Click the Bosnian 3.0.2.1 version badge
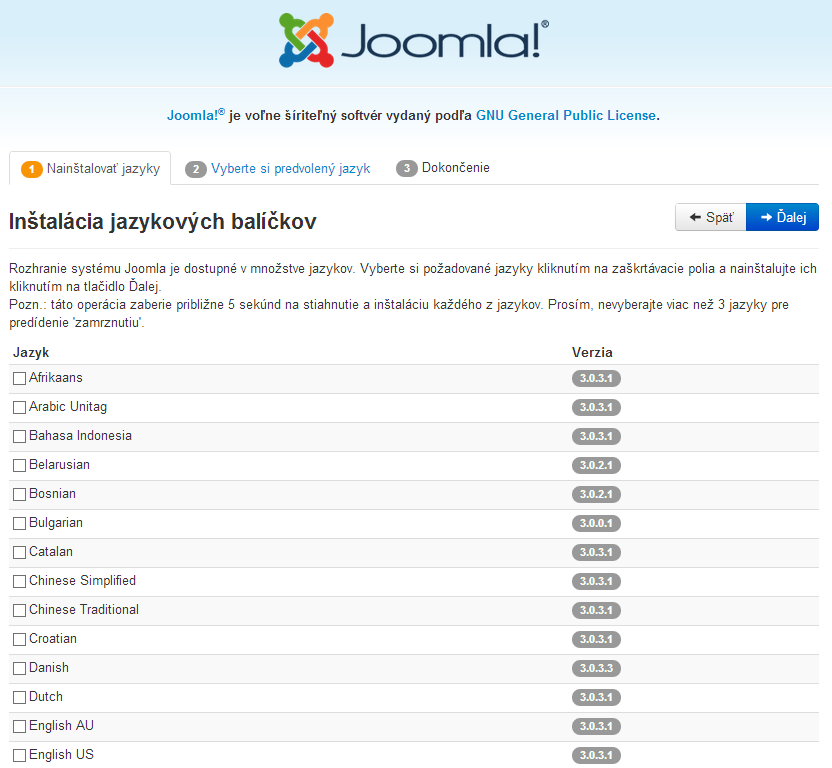The height and width of the screenshot is (768, 832). click(596, 495)
